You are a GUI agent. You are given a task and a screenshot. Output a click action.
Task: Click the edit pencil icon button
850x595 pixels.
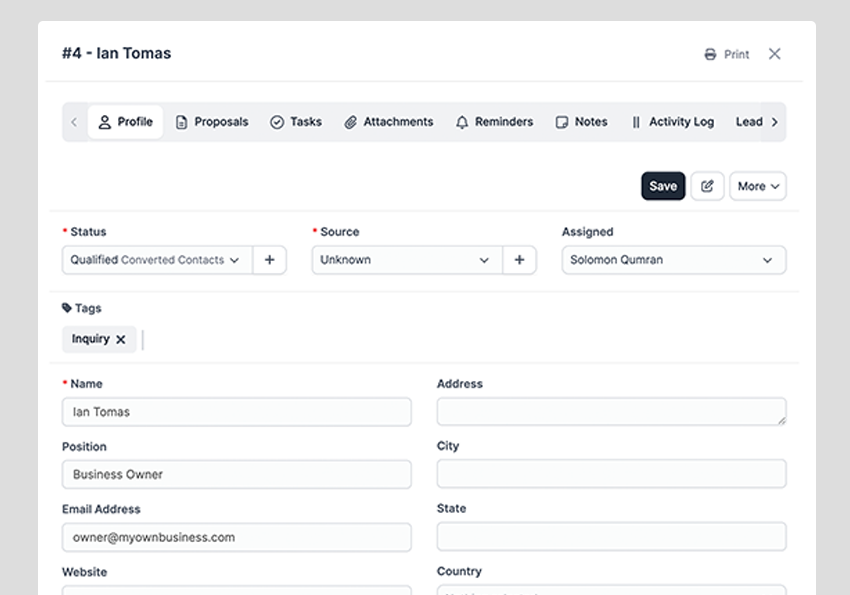tap(707, 186)
